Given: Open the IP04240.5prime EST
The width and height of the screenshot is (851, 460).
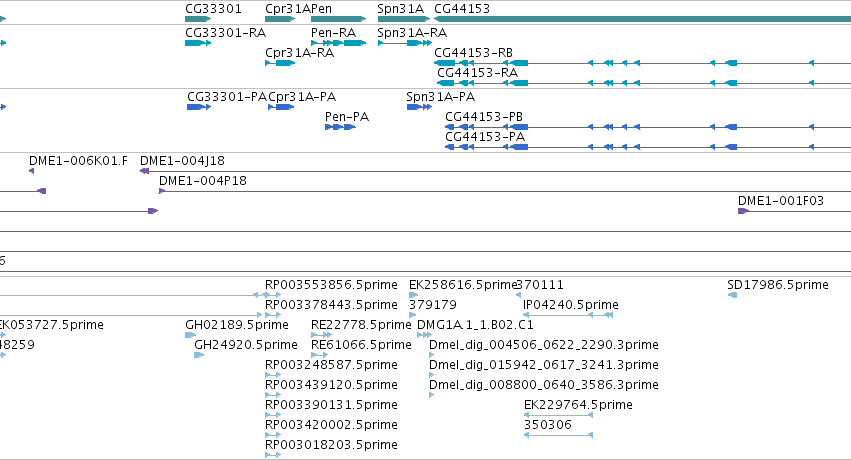Looking at the screenshot, I should click(x=568, y=315).
